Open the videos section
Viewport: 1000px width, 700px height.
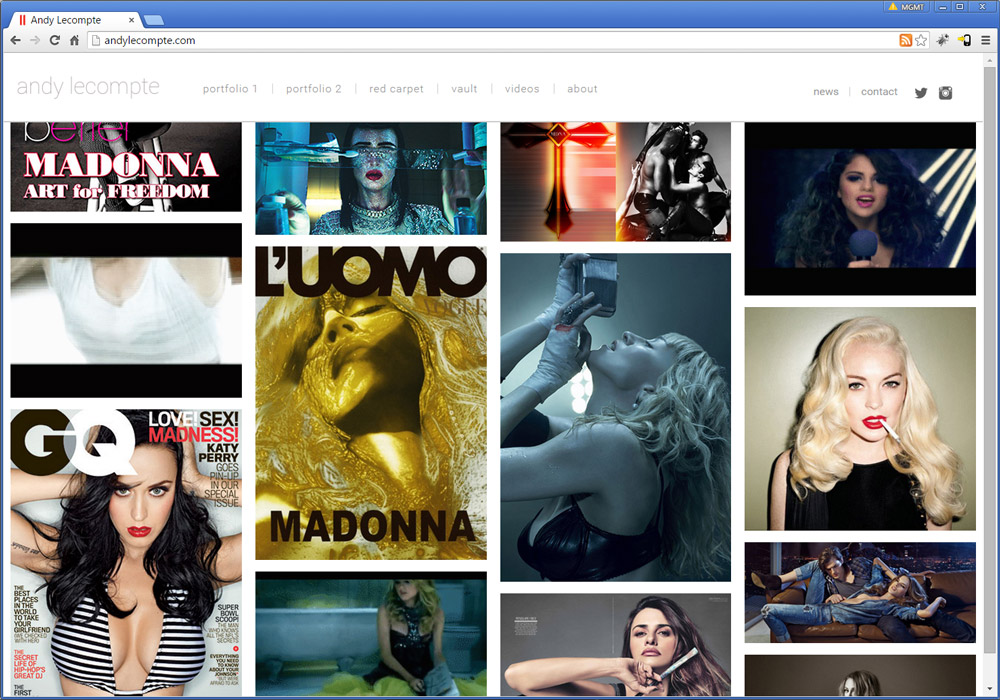(x=522, y=89)
